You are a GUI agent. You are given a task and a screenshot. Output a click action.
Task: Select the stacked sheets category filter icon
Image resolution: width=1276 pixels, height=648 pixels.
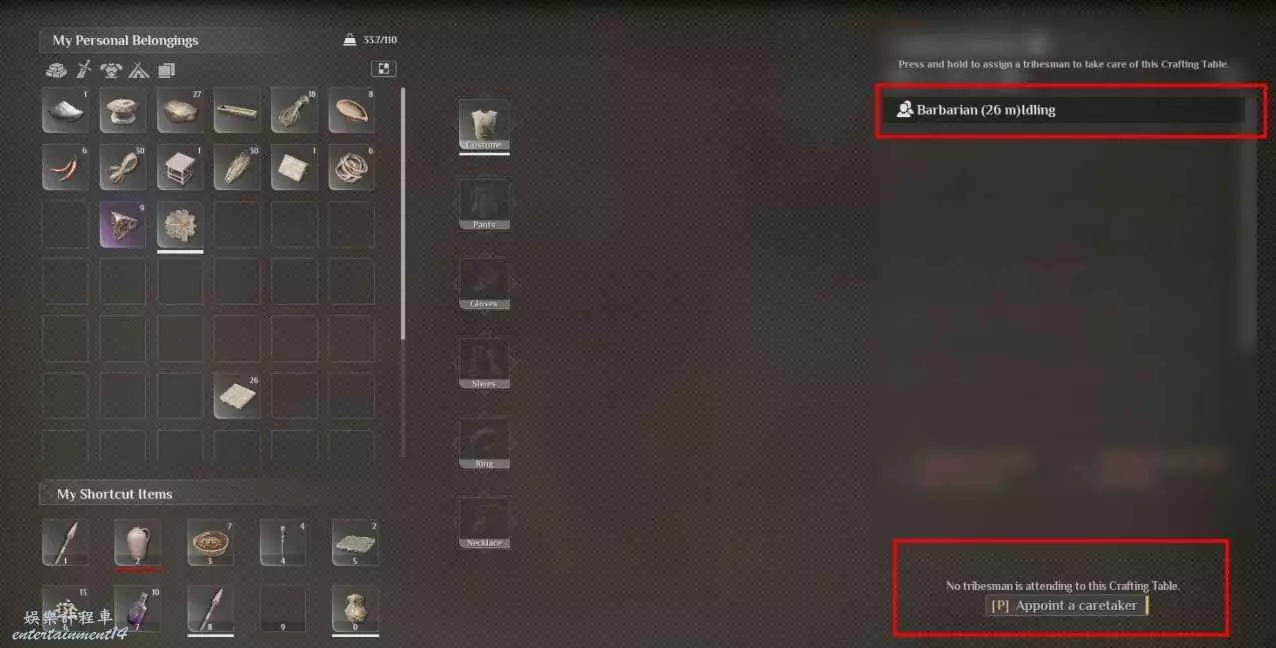click(x=166, y=70)
